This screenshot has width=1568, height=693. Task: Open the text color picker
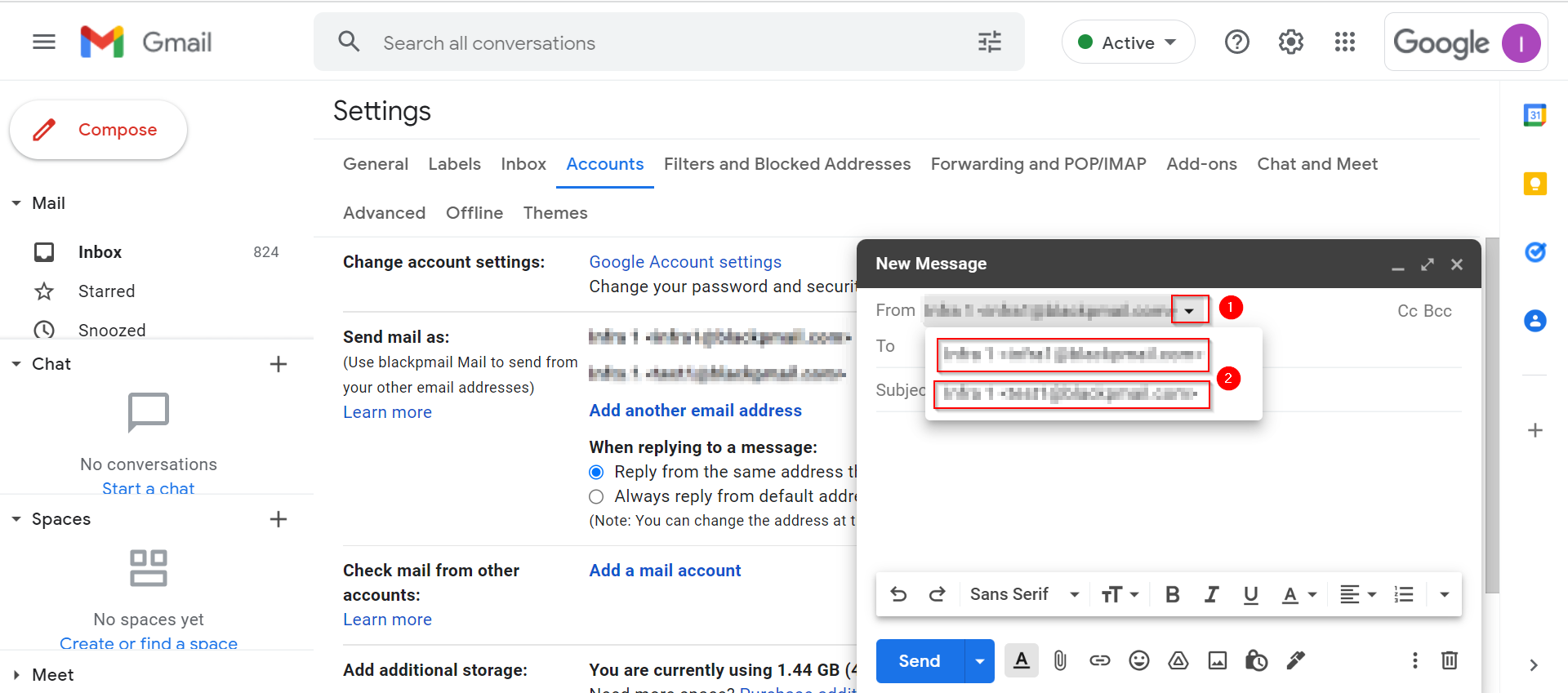[x=1298, y=594]
